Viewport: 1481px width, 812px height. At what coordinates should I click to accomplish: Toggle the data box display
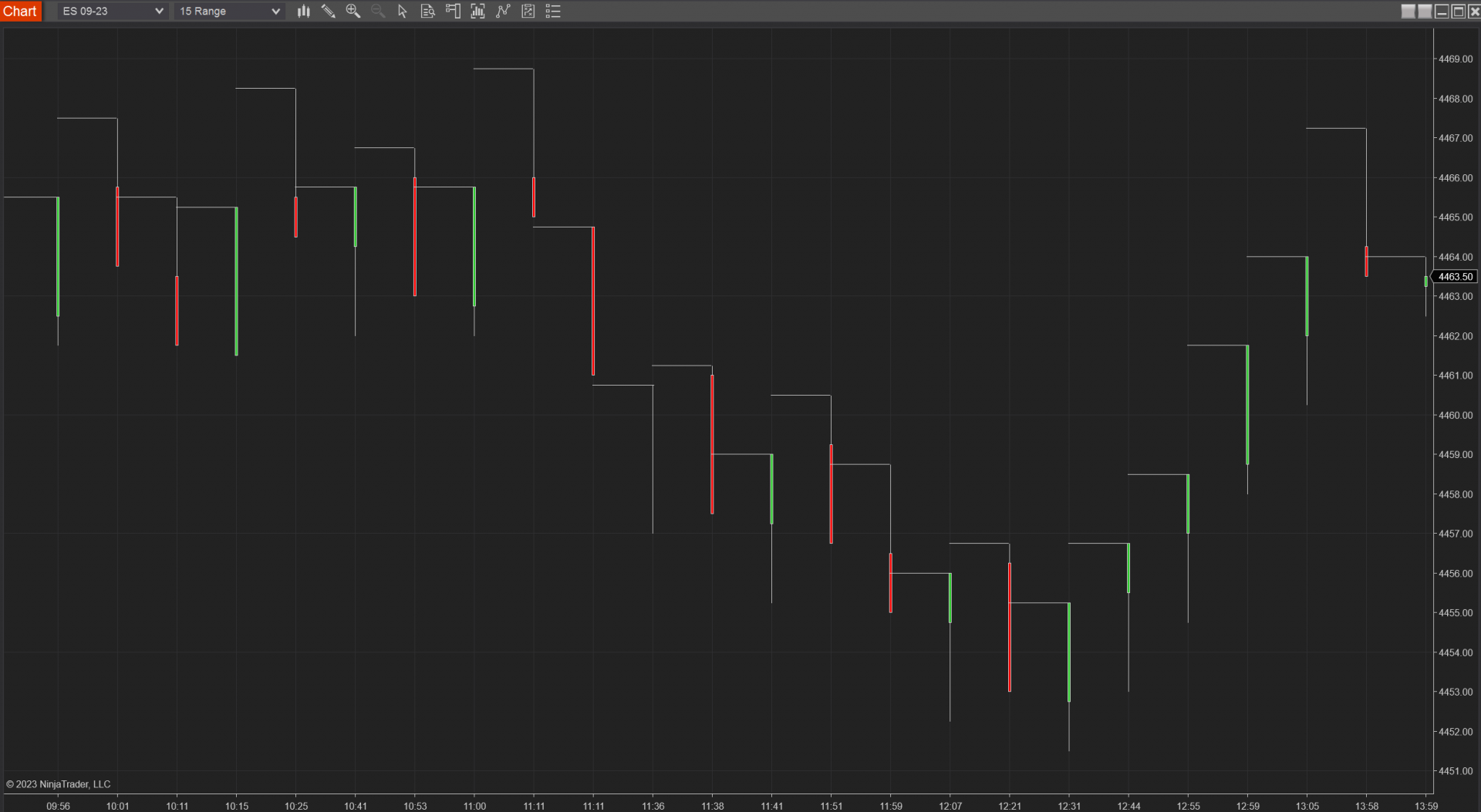427,11
